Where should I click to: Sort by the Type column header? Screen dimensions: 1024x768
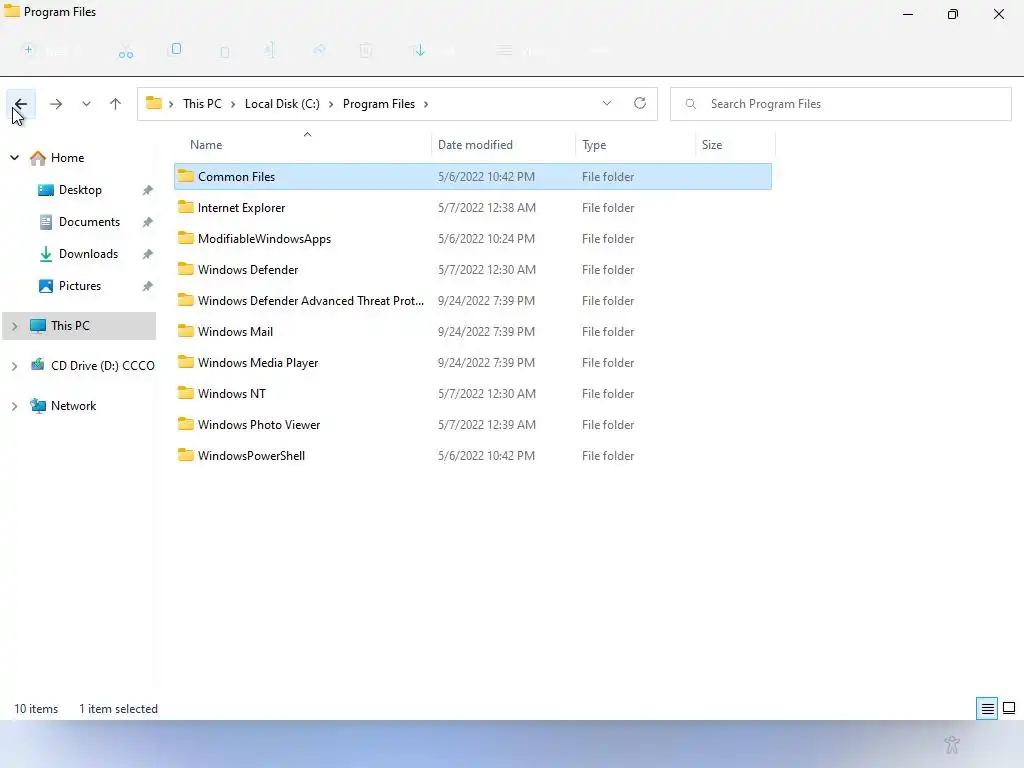coord(594,145)
